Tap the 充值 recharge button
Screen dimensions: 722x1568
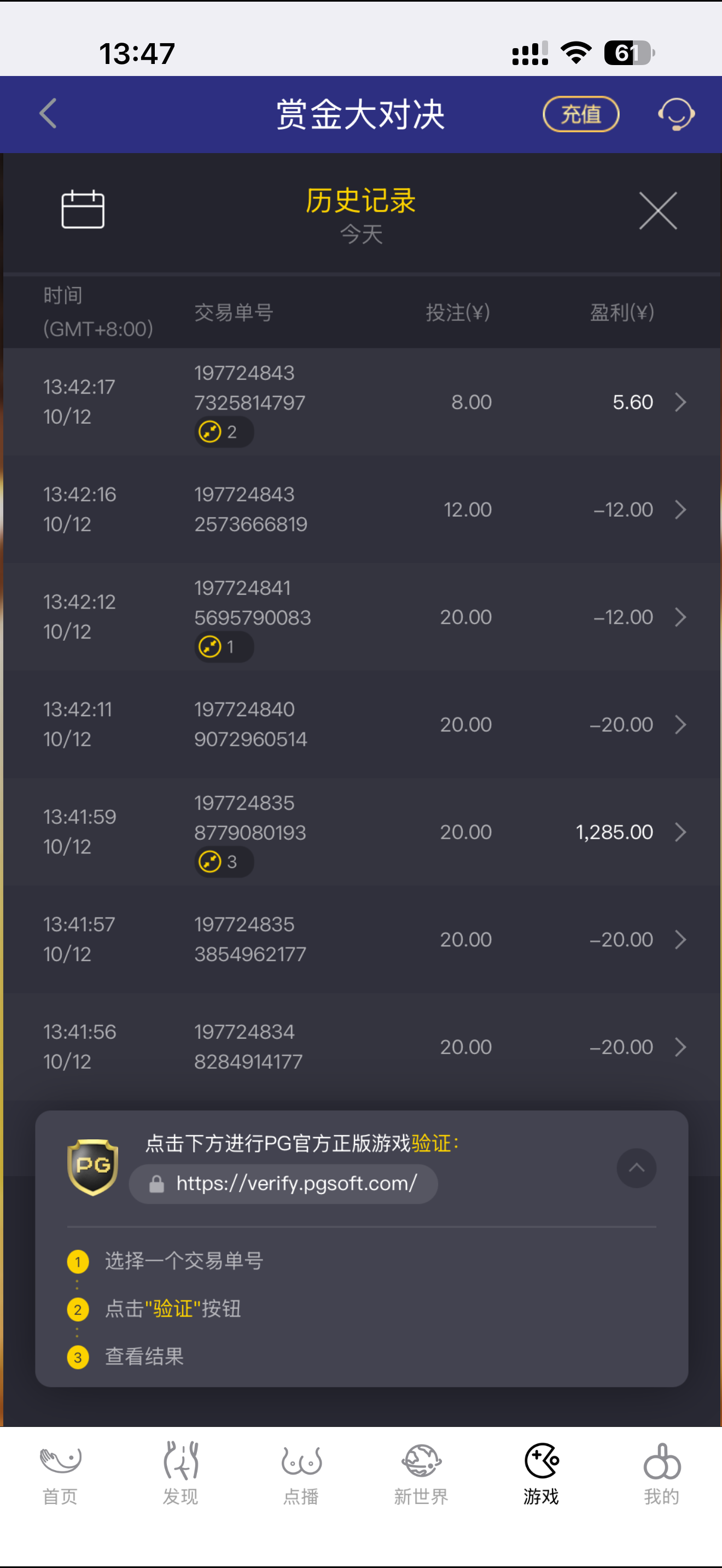coord(581,114)
